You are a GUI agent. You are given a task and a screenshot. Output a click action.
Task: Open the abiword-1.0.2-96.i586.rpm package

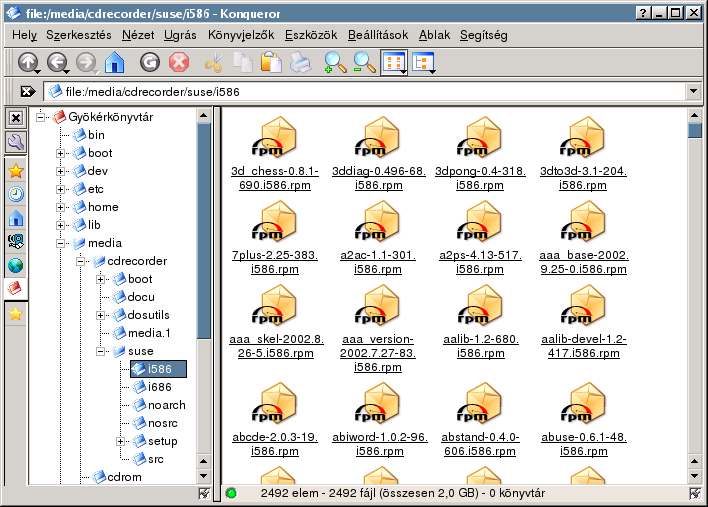click(x=379, y=420)
